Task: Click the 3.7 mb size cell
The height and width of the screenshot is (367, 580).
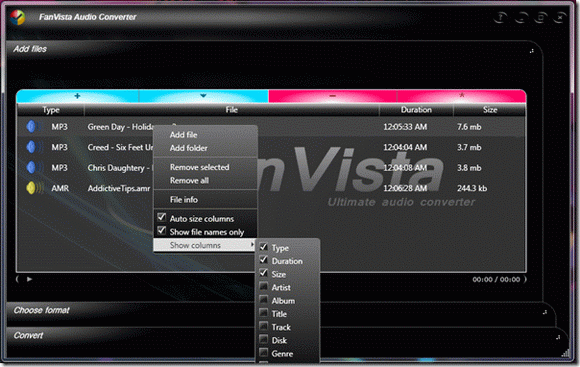Action: [469, 147]
